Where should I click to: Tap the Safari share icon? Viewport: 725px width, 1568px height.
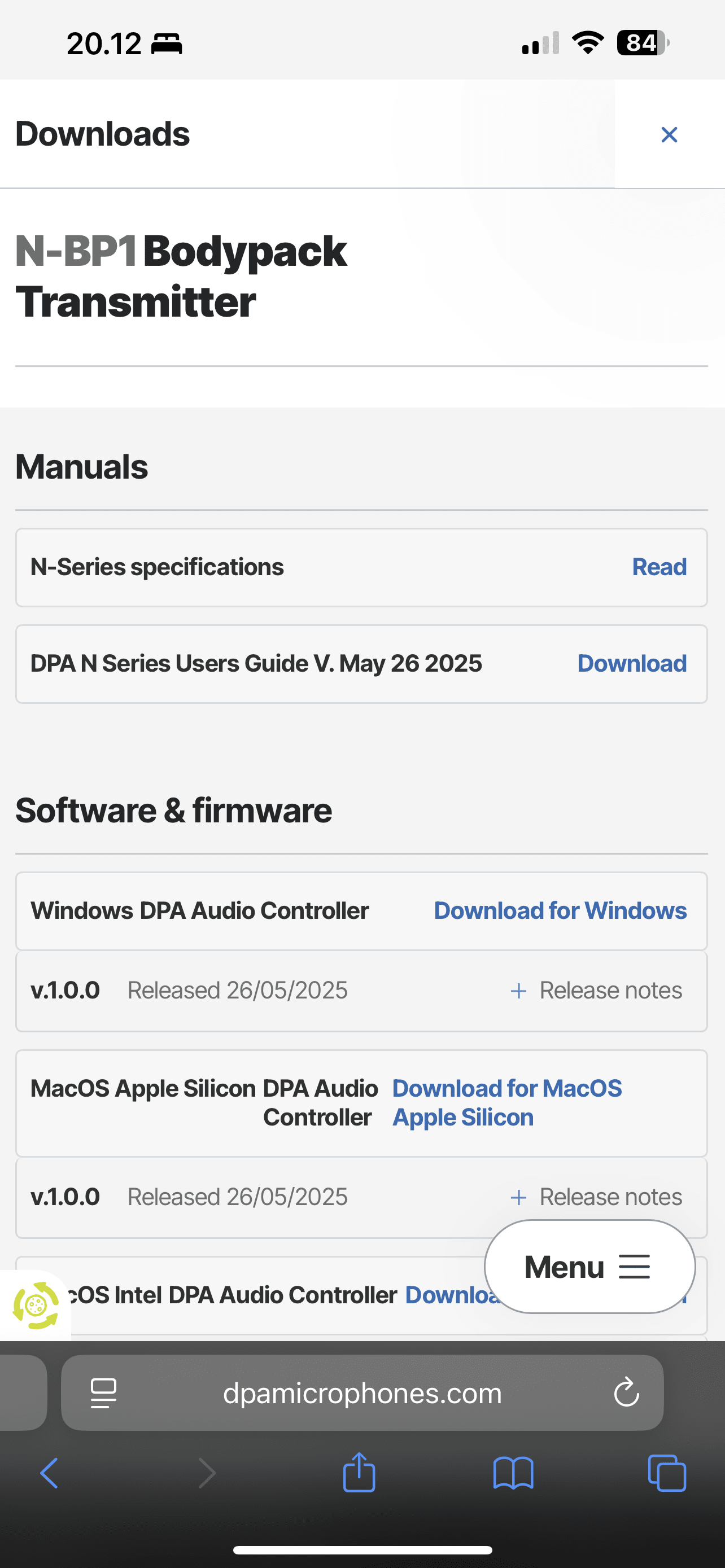coord(359,1473)
